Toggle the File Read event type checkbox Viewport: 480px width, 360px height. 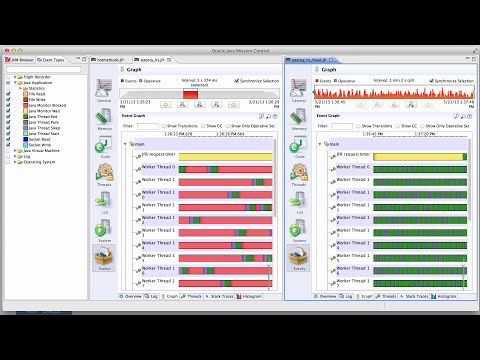[x=8, y=94]
